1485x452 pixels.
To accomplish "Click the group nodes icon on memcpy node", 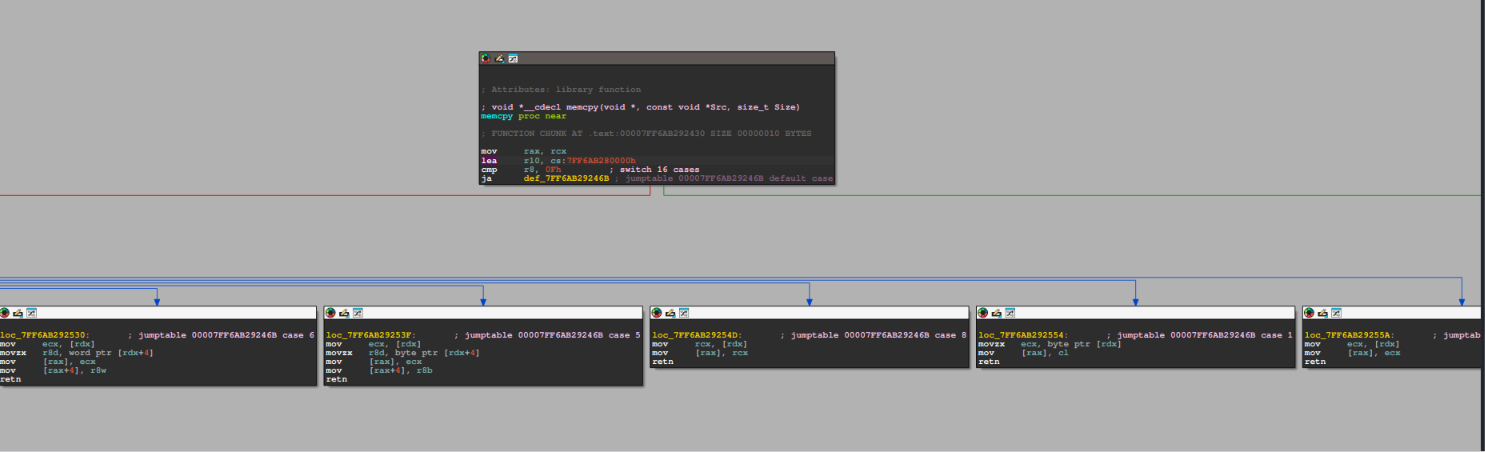I will click(x=513, y=59).
